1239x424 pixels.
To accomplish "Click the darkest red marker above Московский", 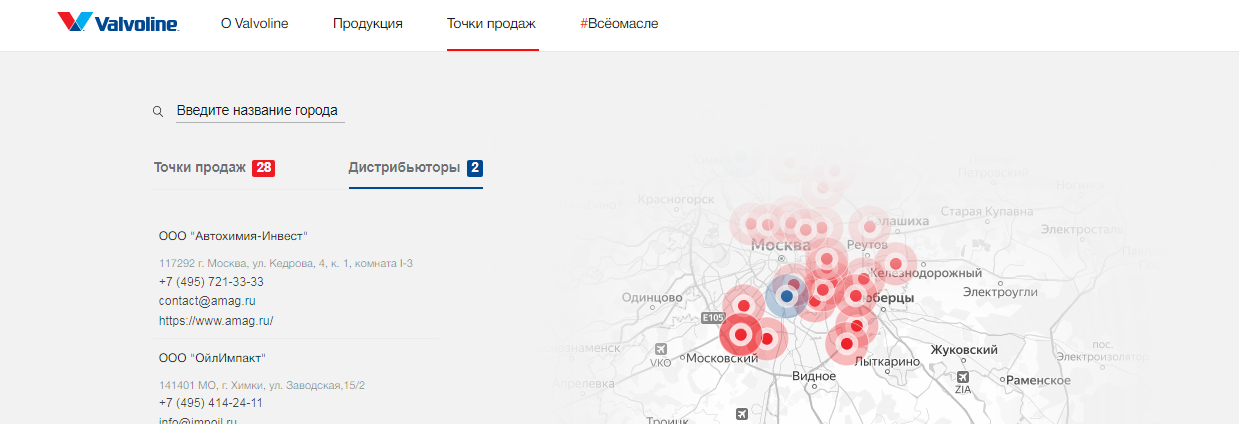I will (x=741, y=335).
